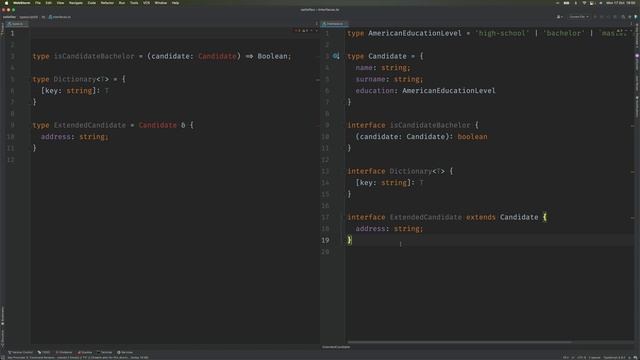This screenshot has height=360, width=640.
Task: Click the cursor position indicator in status bar
Action: tap(566, 358)
